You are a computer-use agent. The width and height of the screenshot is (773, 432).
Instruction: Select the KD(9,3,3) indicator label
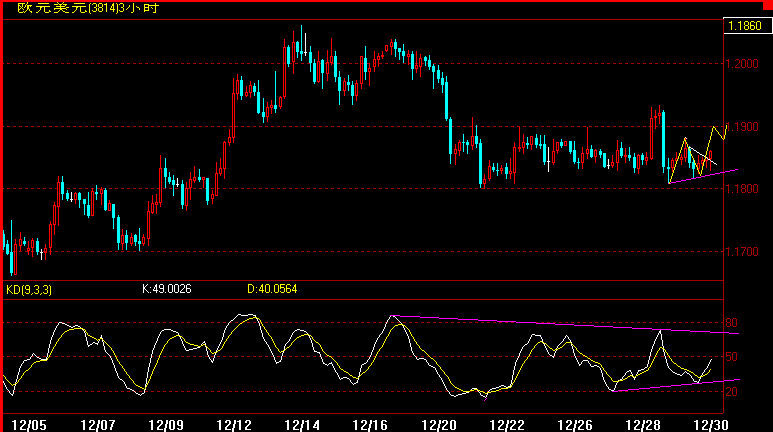point(29,289)
